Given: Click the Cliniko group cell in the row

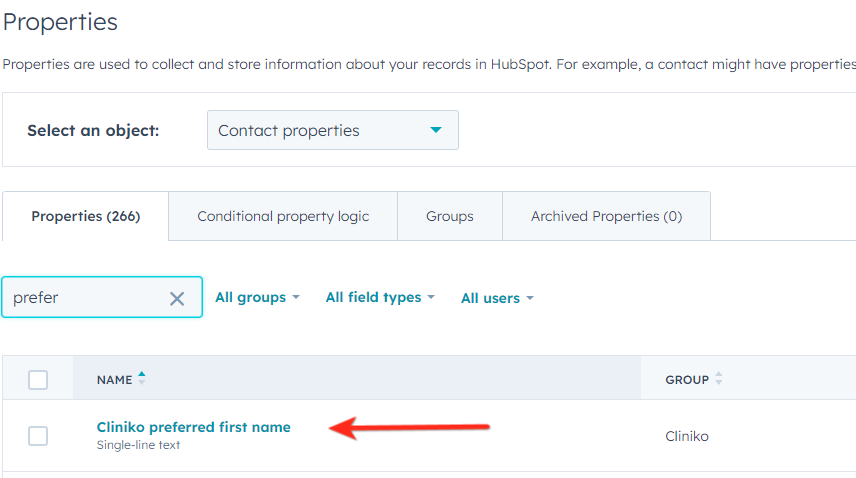Looking at the screenshot, I should point(687,436).
